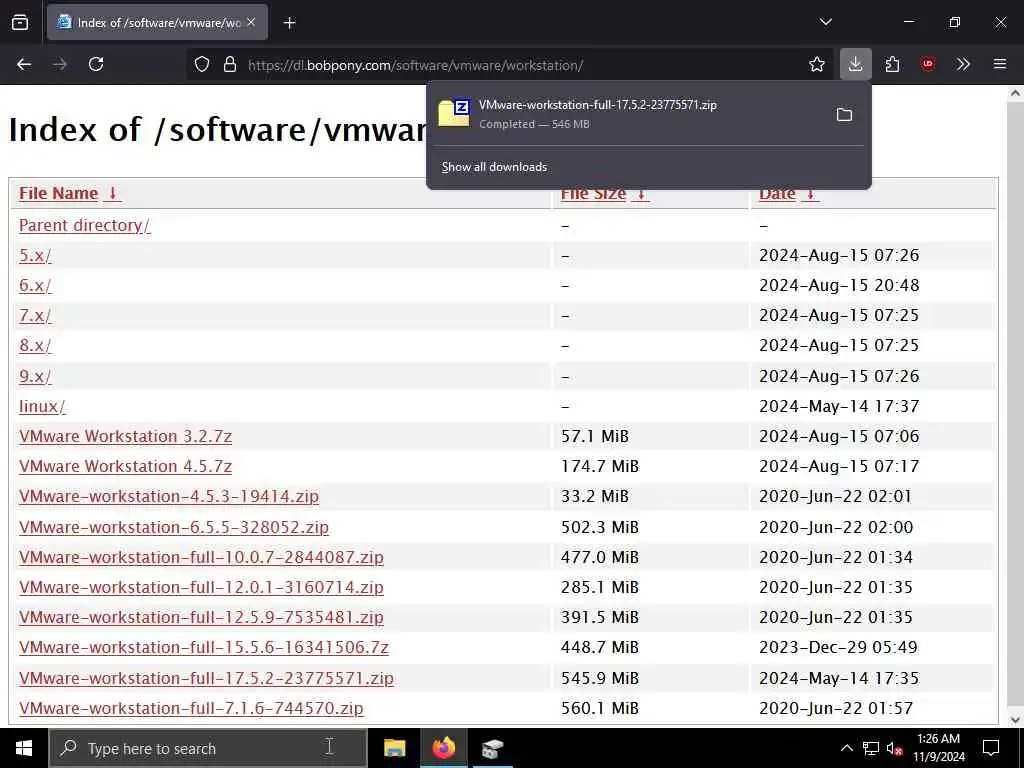Open the installer app on the taskbar

pos(493,748)
